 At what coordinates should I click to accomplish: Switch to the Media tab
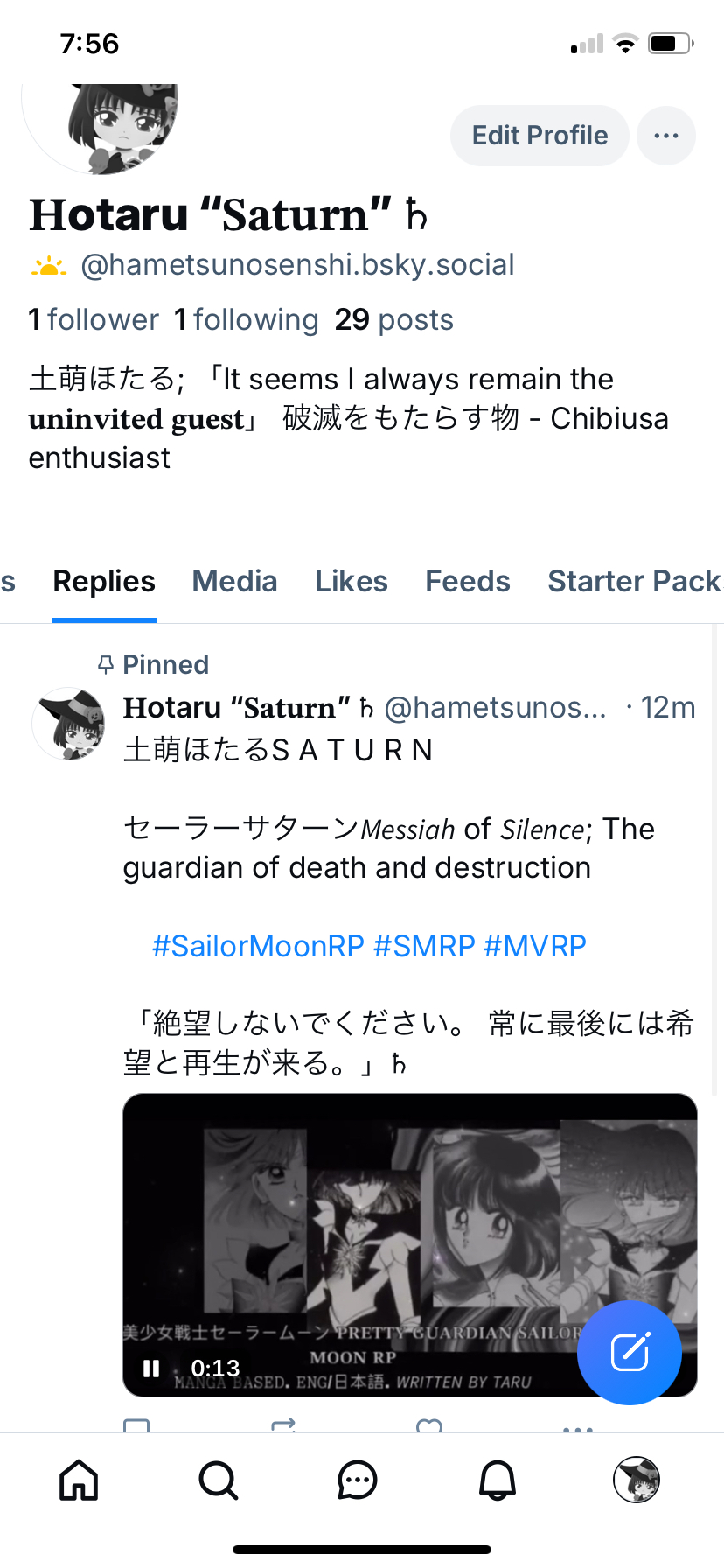pyautogui.click(x=234, y=582)
